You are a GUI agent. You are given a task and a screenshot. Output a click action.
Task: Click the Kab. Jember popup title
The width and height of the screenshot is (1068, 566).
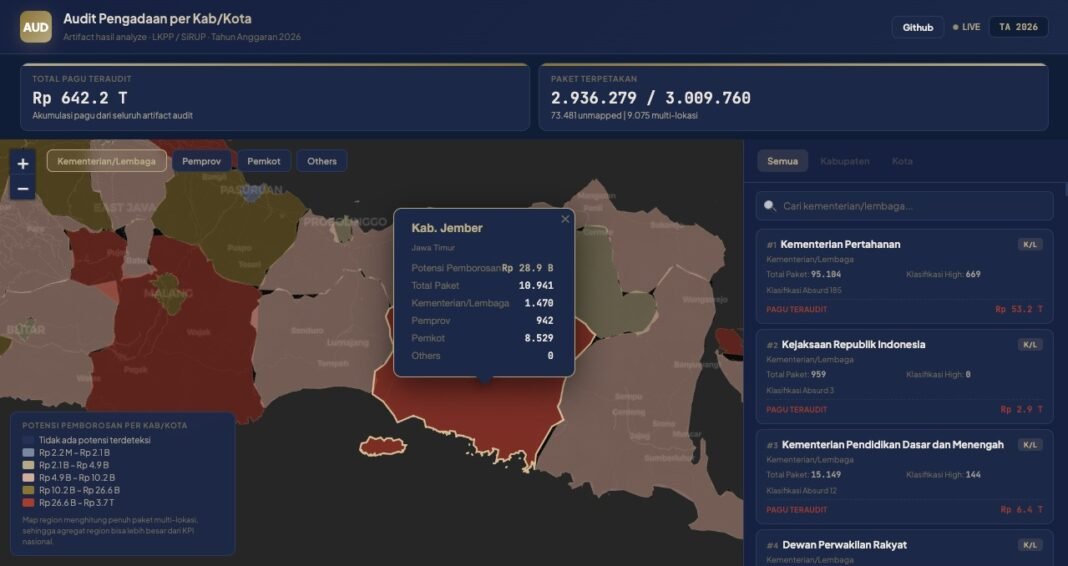tap(447, 228)
